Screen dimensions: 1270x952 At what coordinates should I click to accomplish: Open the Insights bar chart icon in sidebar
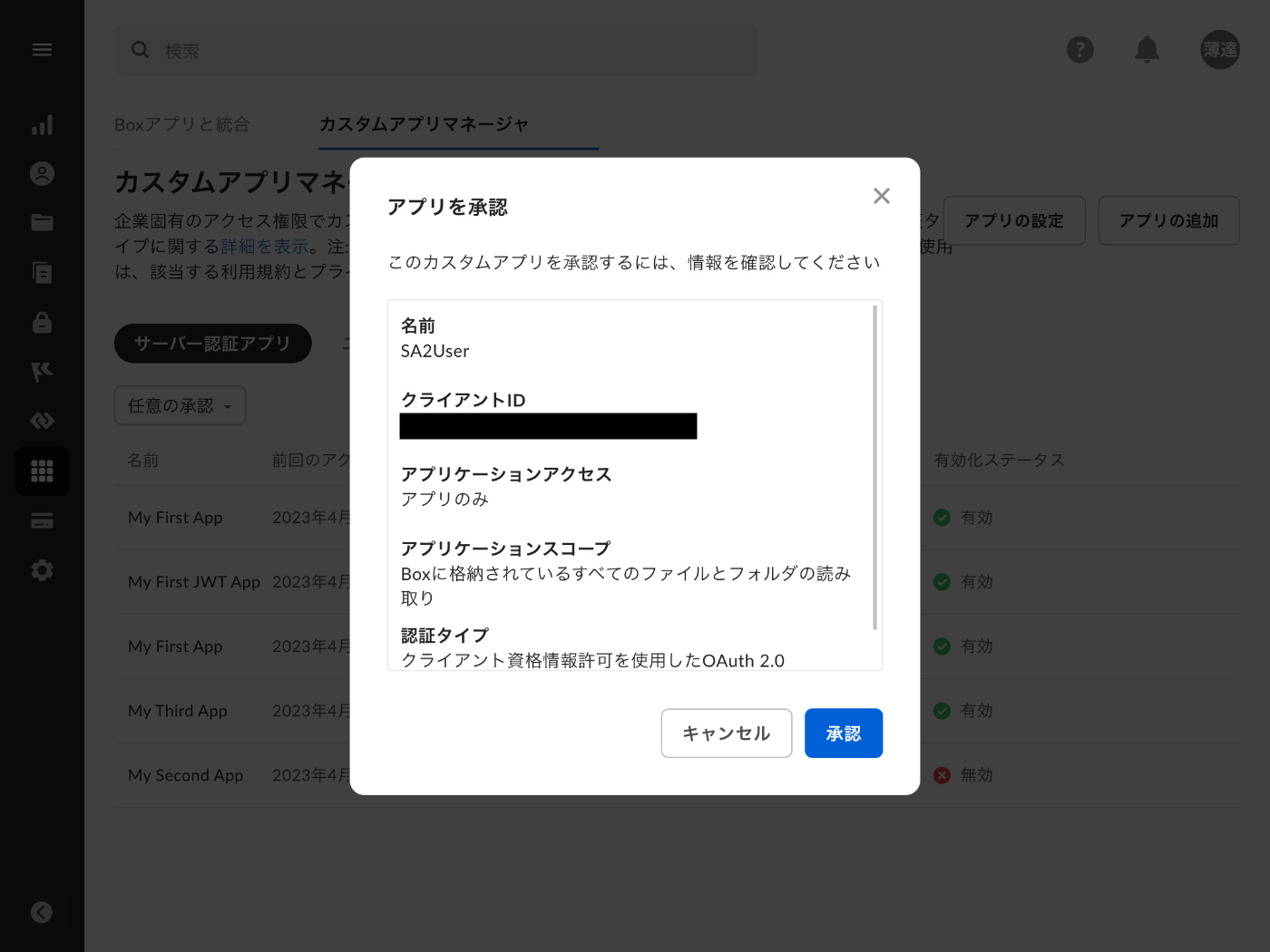point(42,125)
